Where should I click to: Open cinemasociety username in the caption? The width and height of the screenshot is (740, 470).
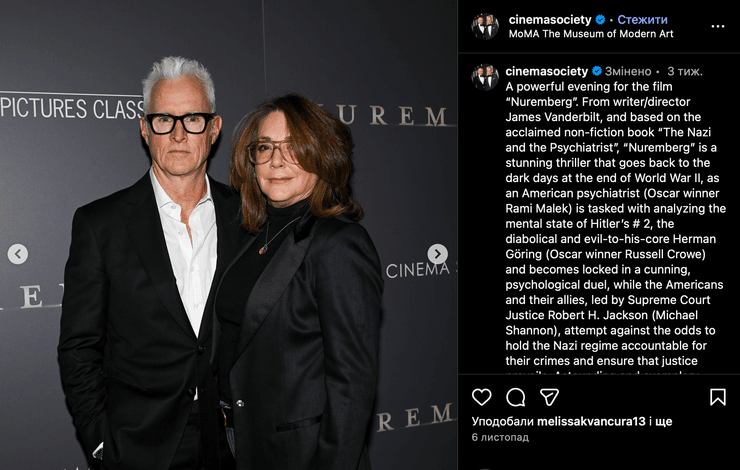(547, 71)
